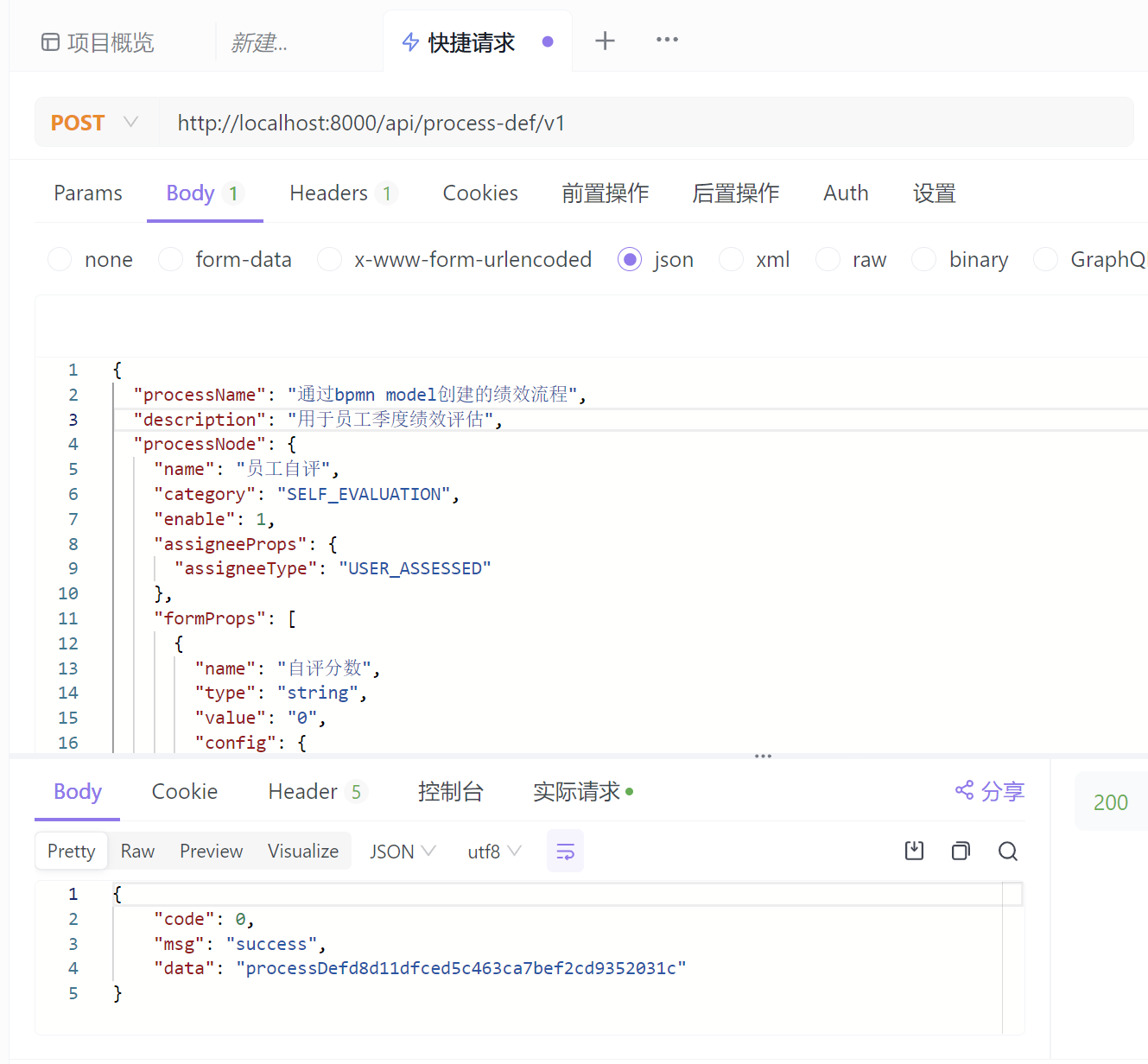Open the Cookies tab

pos(480,193)
